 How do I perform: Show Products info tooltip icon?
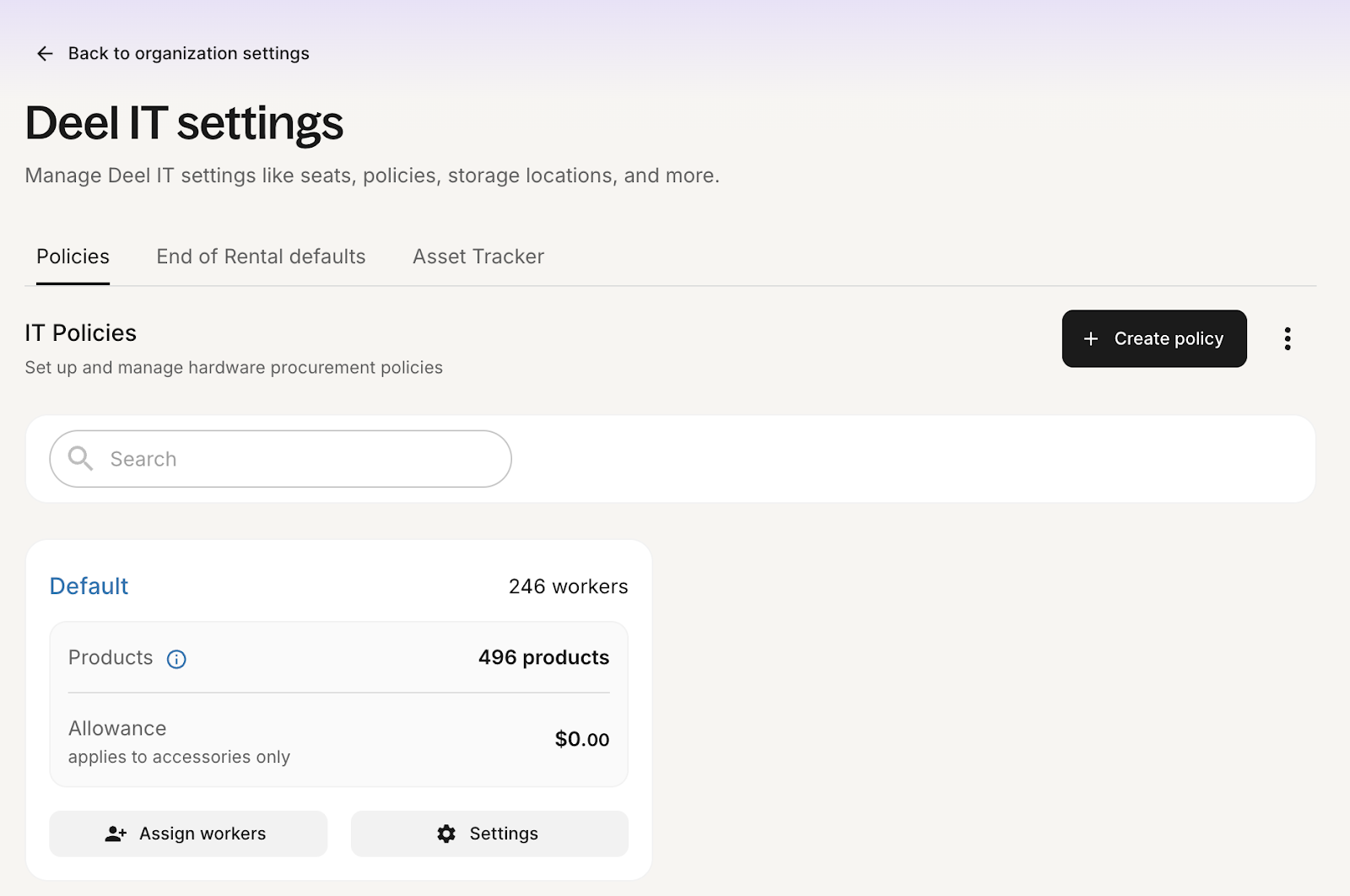(x=176, y=659)
